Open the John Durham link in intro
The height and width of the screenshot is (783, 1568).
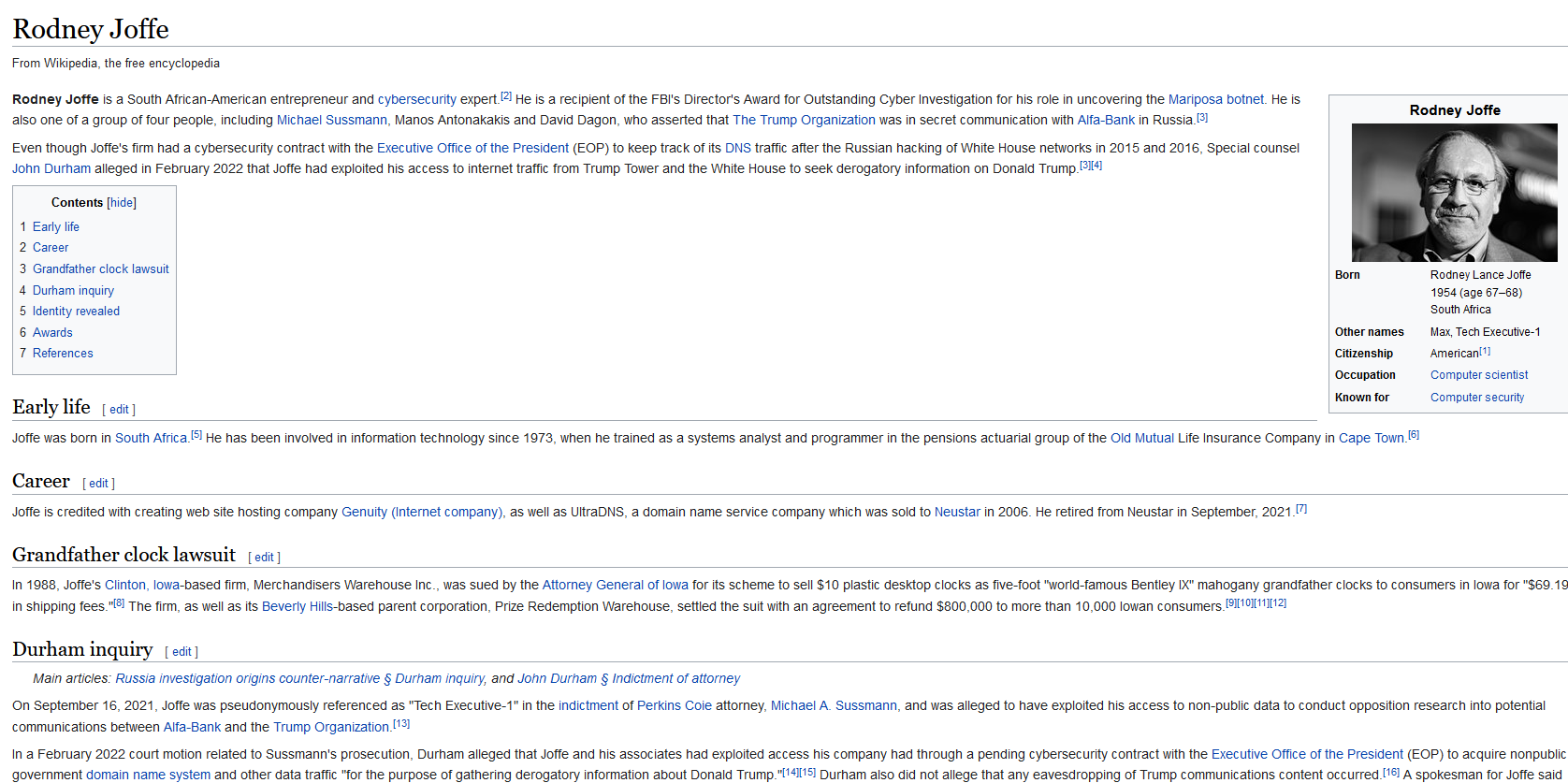[x=51, y=168]
